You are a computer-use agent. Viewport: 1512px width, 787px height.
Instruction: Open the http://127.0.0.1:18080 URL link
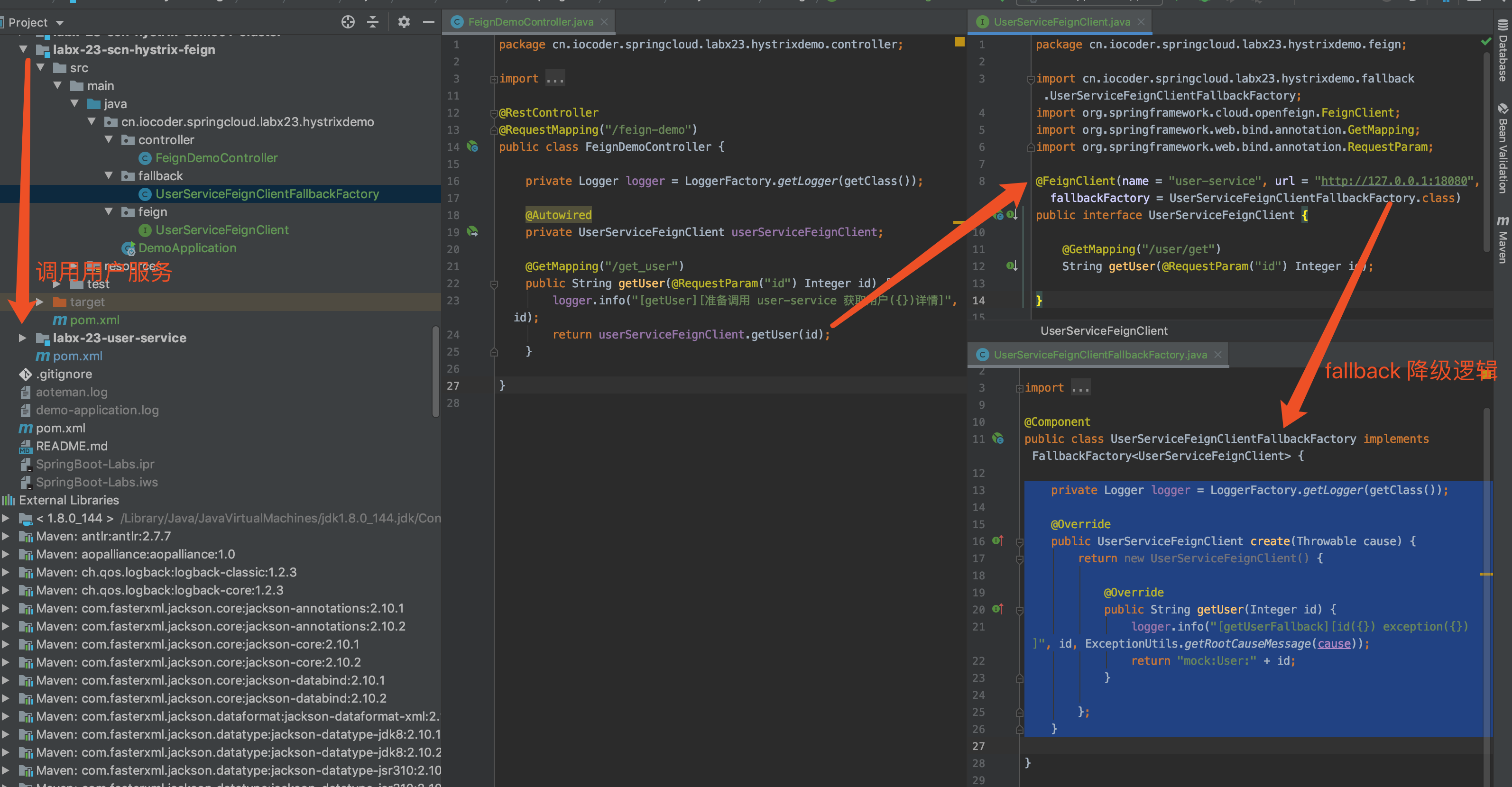click(x=1393, y=181)
